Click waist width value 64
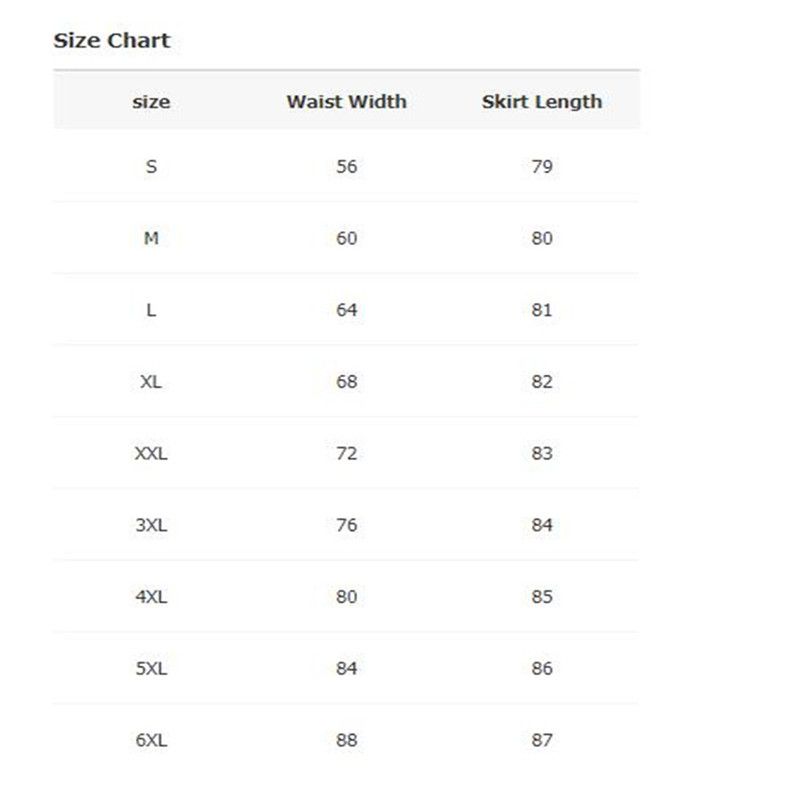This screenshot has height=800, width=800. pyautogui.click(x=346, y=310)
